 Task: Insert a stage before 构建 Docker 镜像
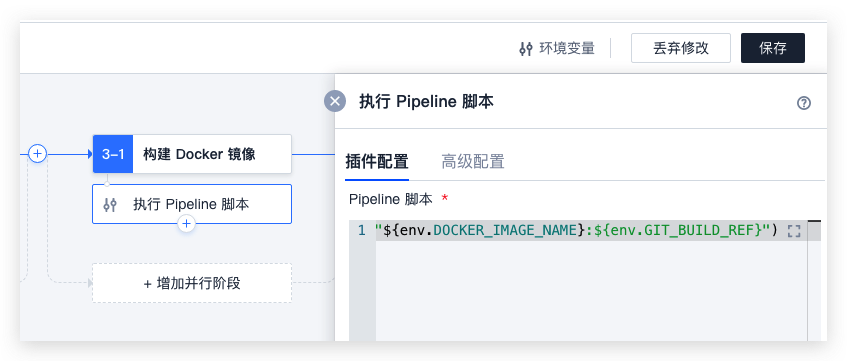(37, 154)
